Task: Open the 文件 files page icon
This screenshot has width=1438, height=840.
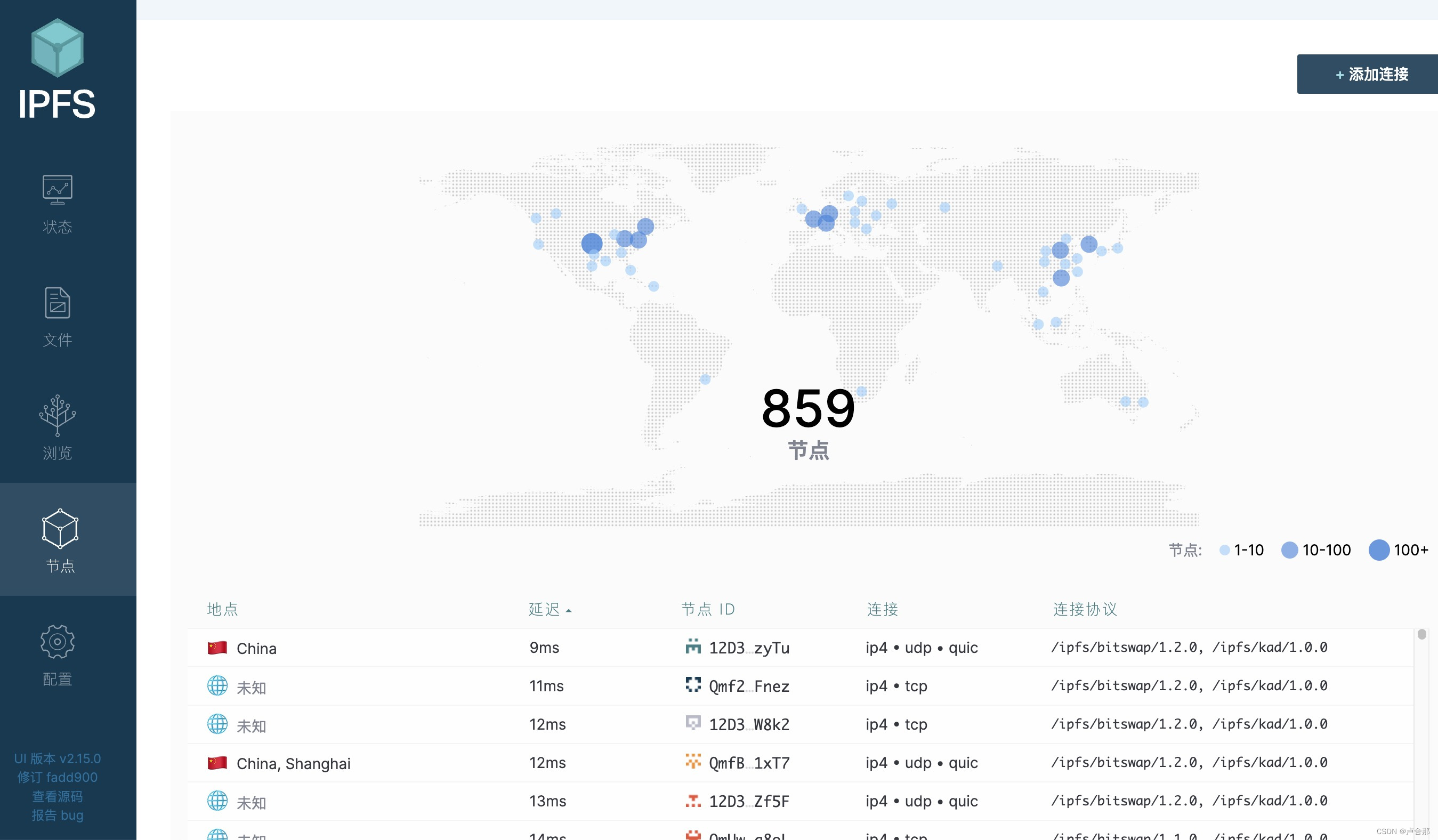Action: pyautogui.click(x=58, y=303)
